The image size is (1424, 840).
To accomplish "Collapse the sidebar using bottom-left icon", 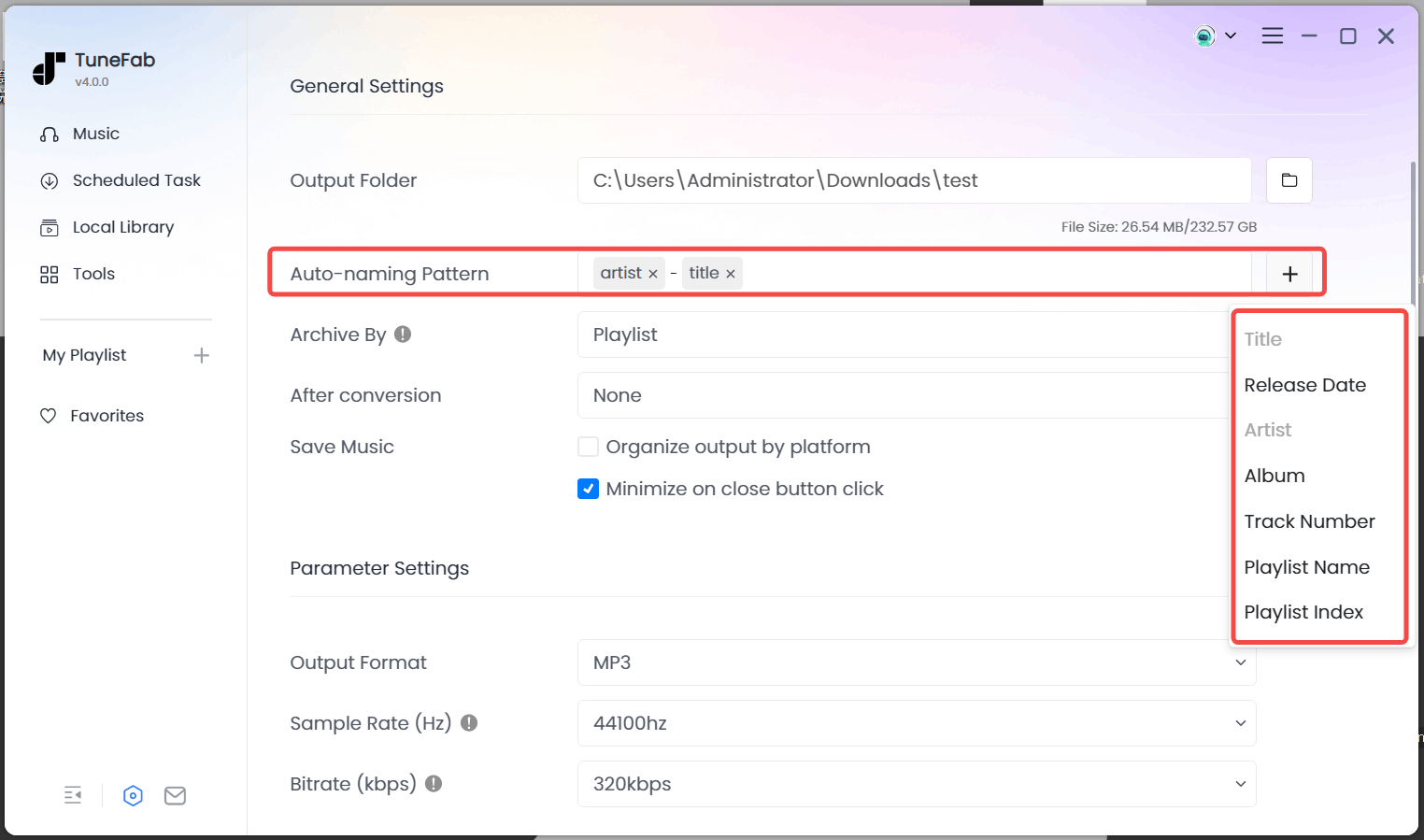I will click(x=73, y=795).
